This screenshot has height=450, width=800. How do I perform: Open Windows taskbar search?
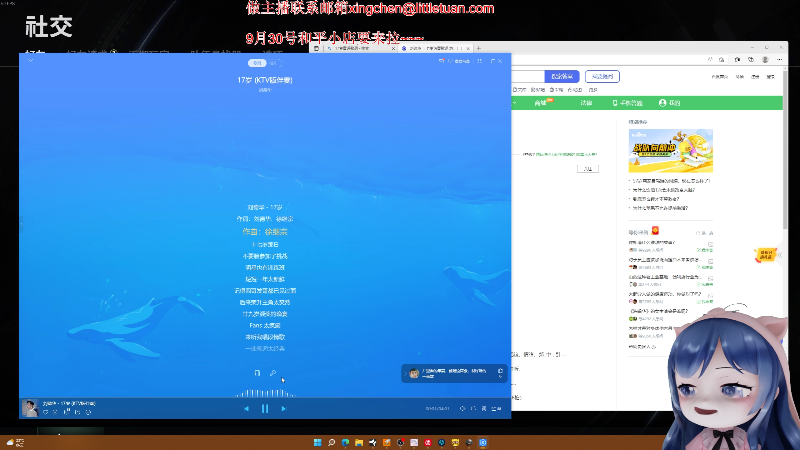point(331,442)
